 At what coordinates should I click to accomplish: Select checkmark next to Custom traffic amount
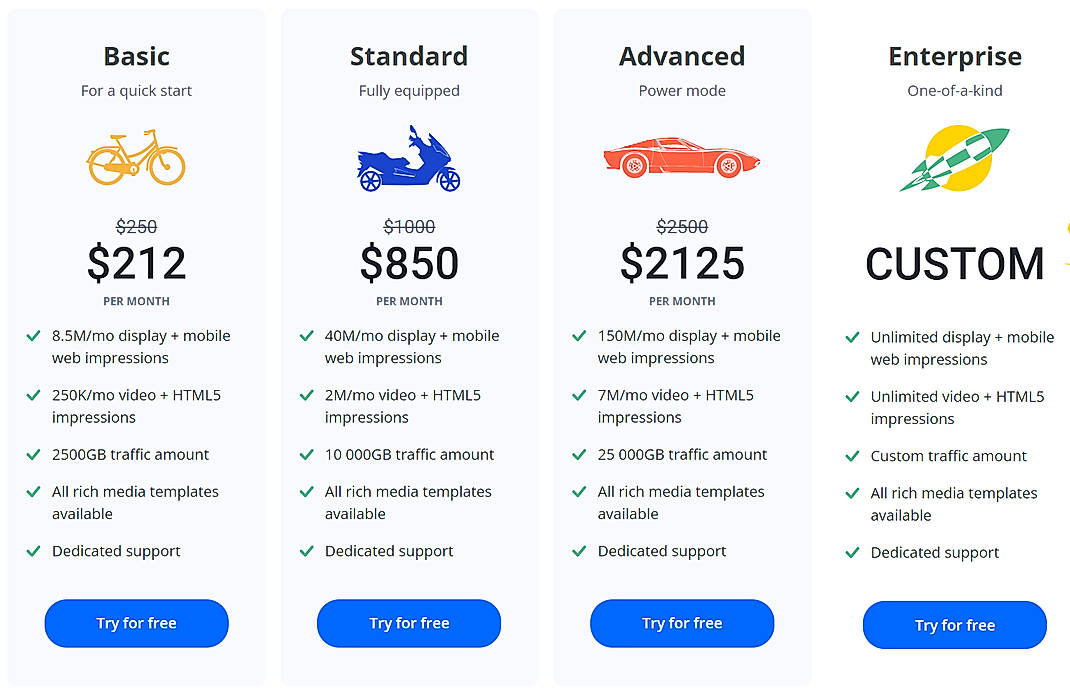853,456
